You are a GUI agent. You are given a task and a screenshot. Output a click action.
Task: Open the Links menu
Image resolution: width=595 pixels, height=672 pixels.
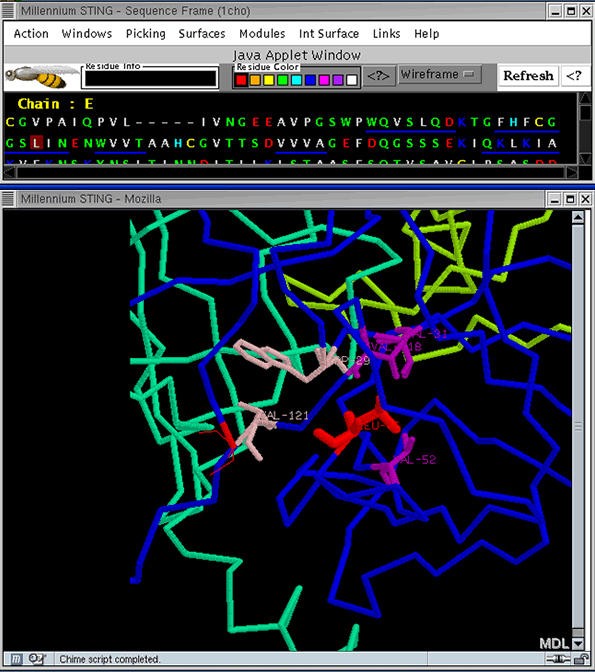386,33
